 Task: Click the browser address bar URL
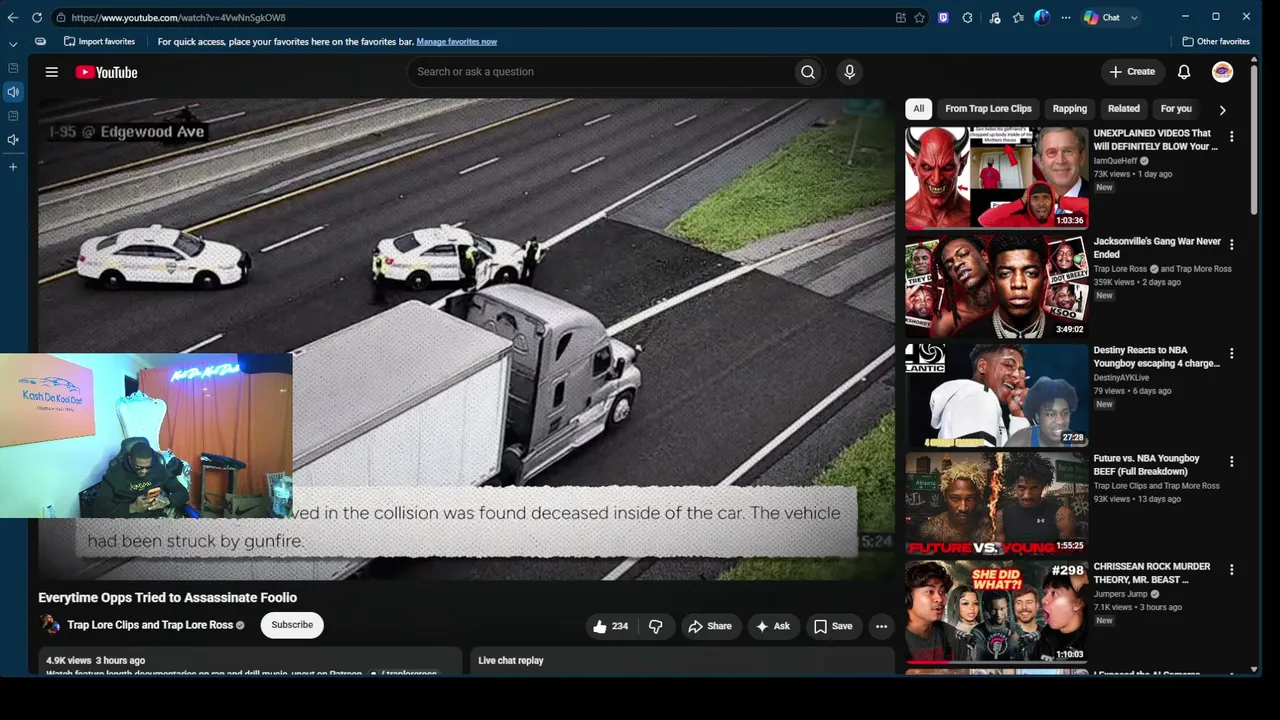coord(178,18)
